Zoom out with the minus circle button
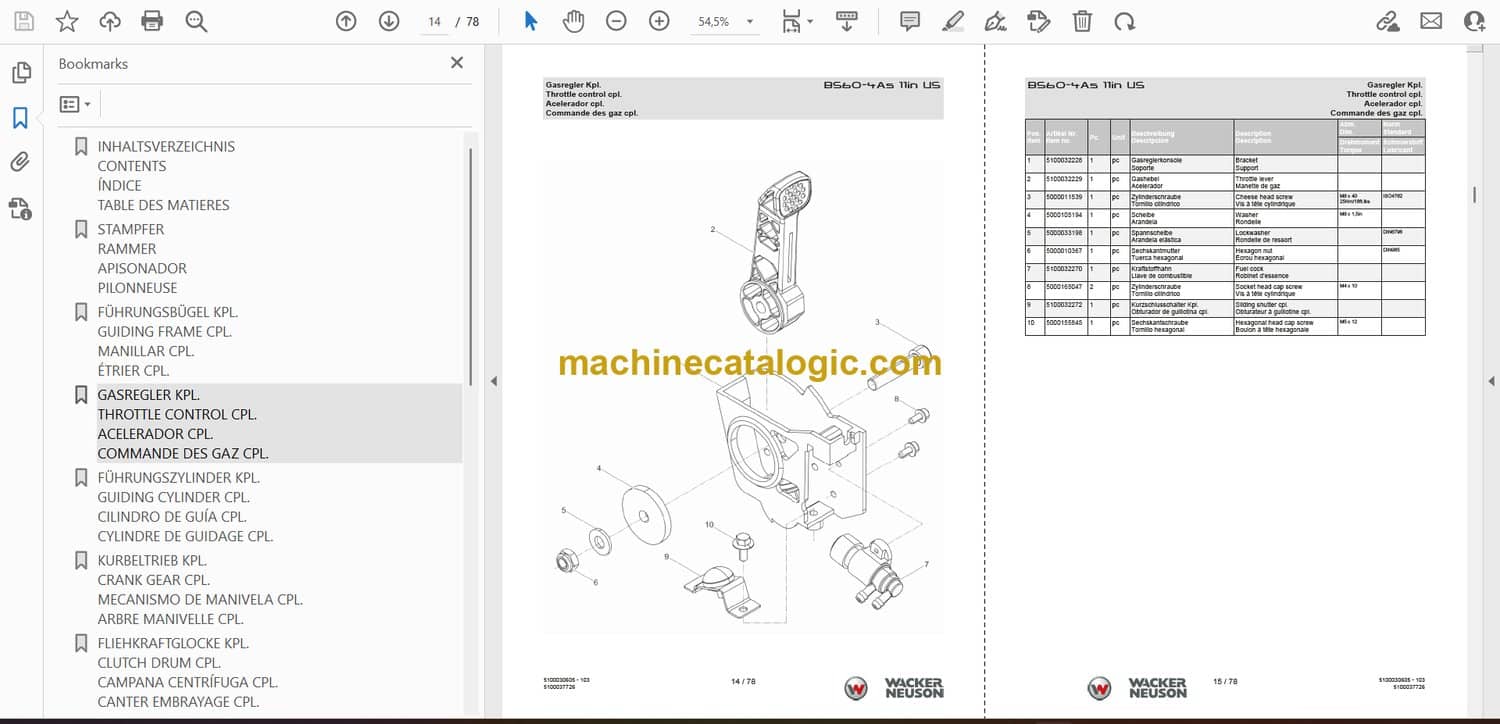Image resolution: width=1500 pixels, height=724 pixels. coord(616,21)
